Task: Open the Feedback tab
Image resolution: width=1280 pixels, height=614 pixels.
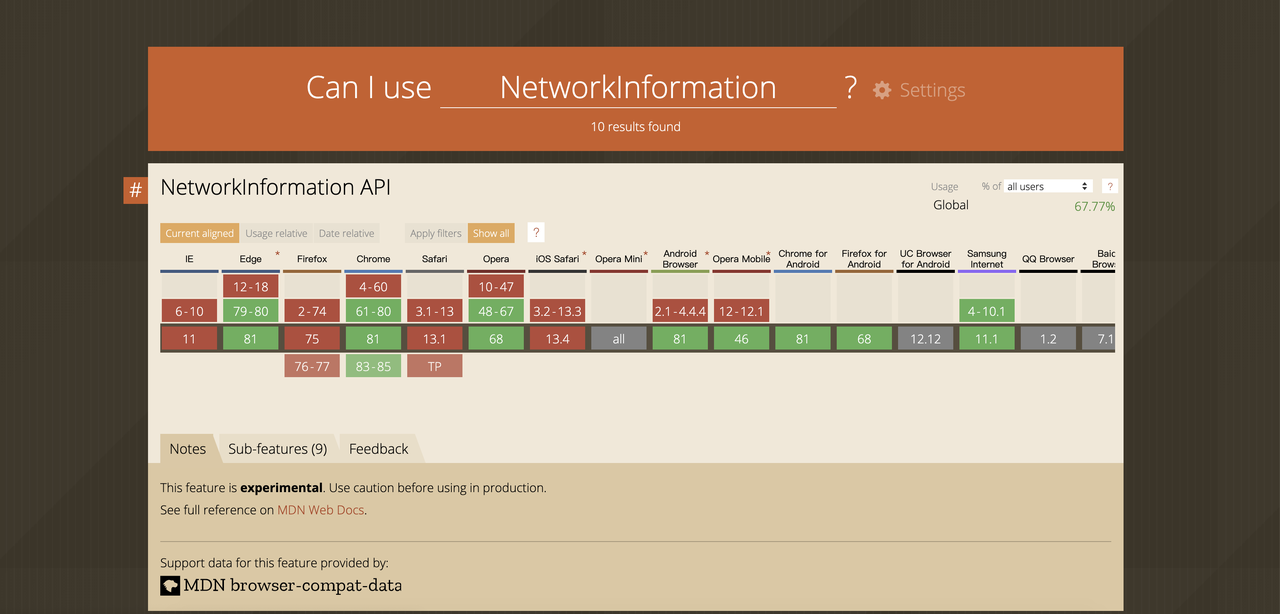Action: coord(378,449)
